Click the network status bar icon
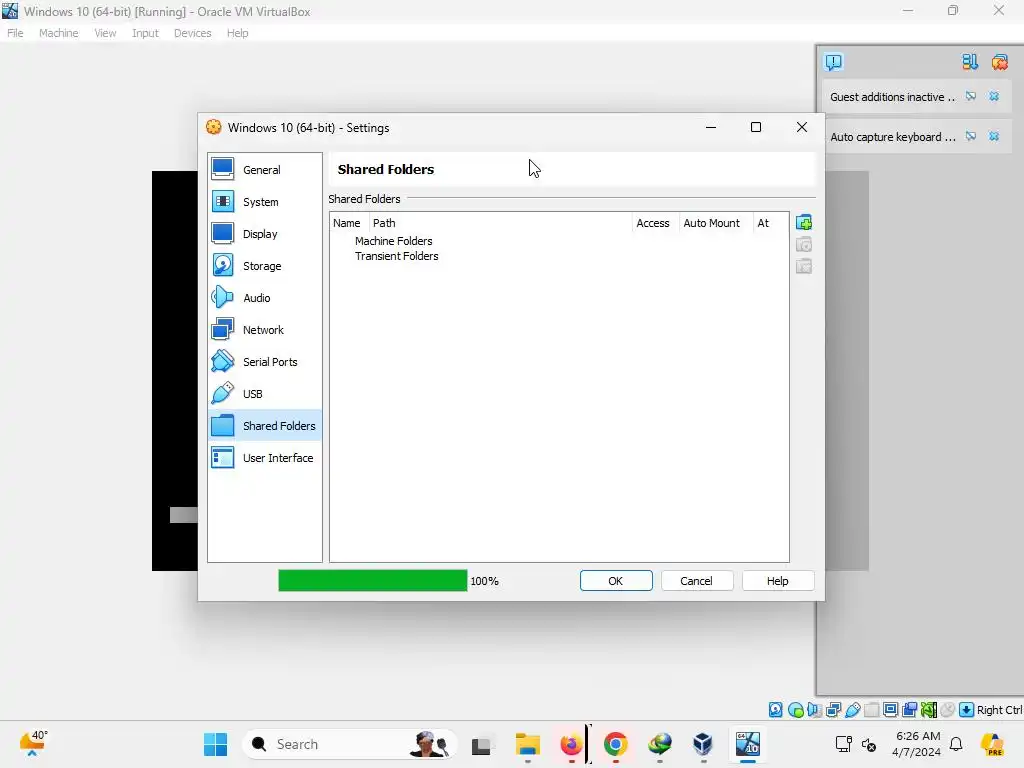This screenshot has width=1024, height=768. coord(833,710)
